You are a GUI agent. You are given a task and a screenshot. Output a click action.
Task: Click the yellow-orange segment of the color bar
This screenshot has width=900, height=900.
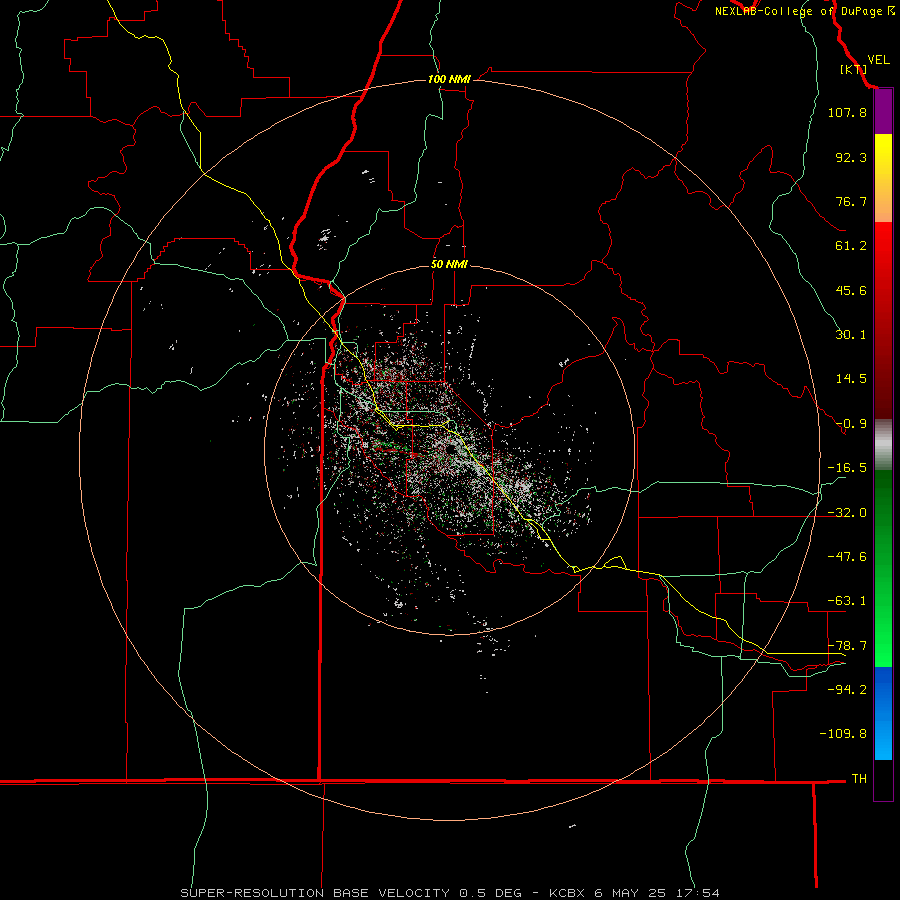tap(883, 178)
